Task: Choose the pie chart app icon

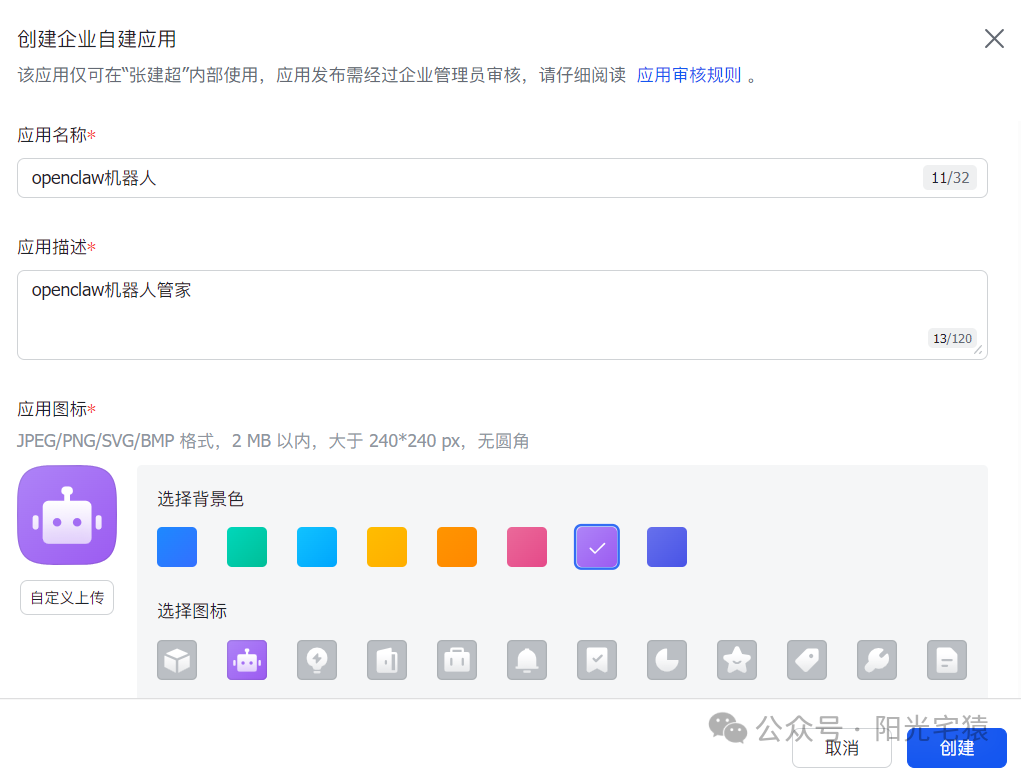Action: coord(667,660)
